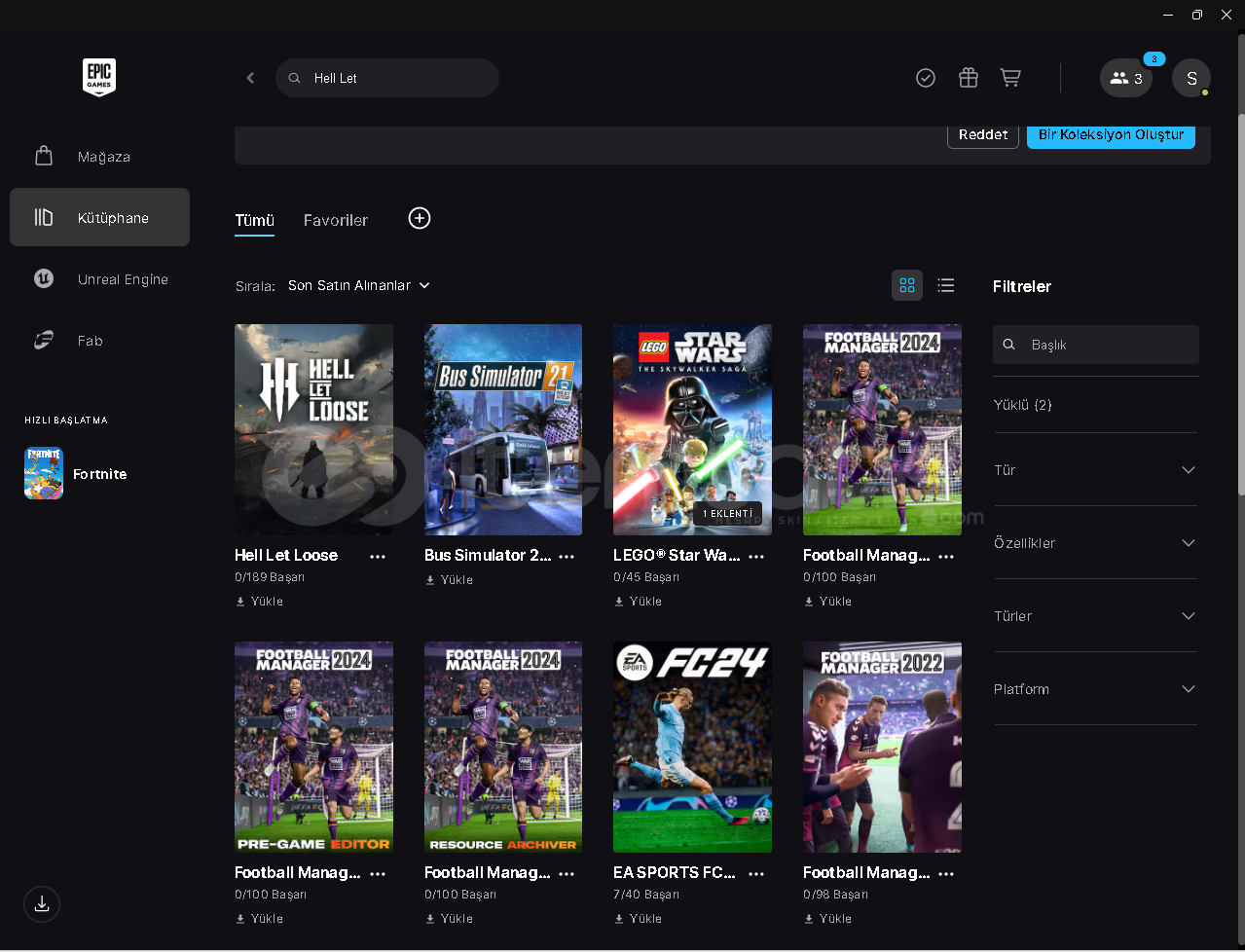Open the shopping cart icon

click(x=1010, y=78)
